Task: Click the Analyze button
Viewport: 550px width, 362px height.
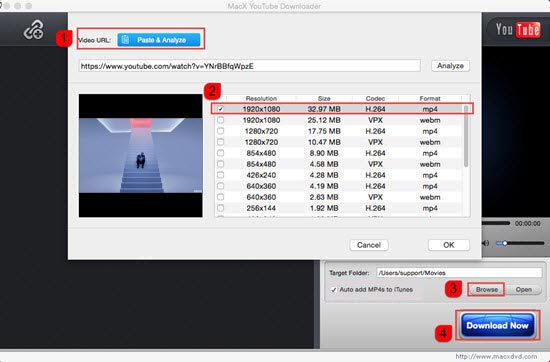Action: click(x=450, y=66)
